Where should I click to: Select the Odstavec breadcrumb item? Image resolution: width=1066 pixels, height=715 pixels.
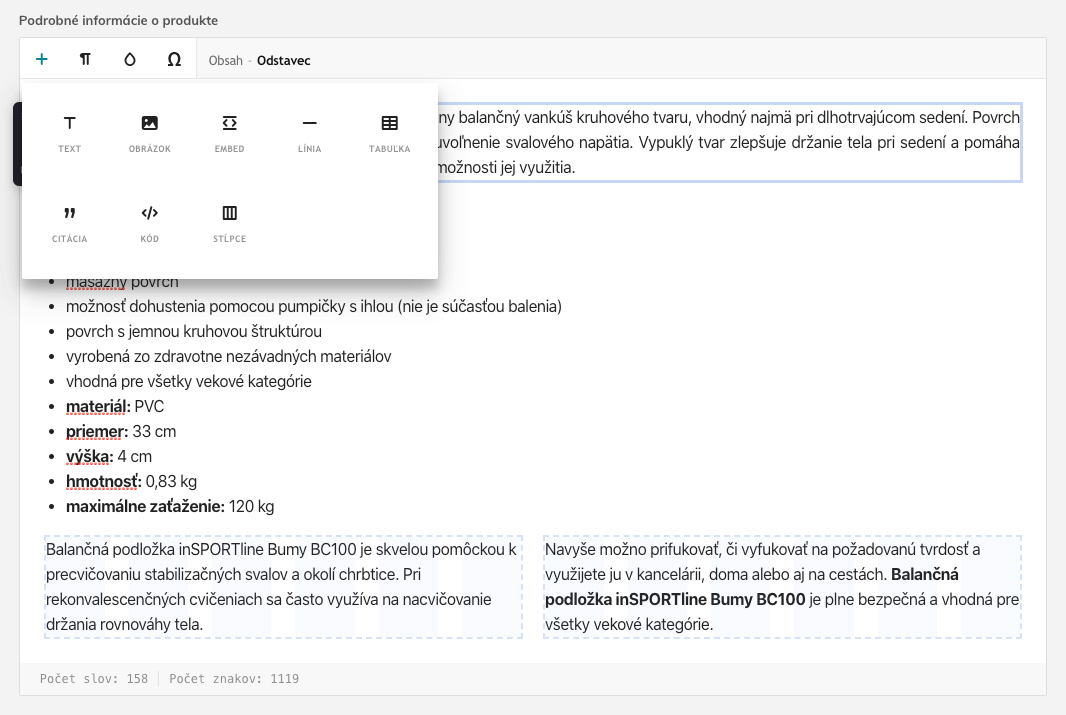[283, 60]
